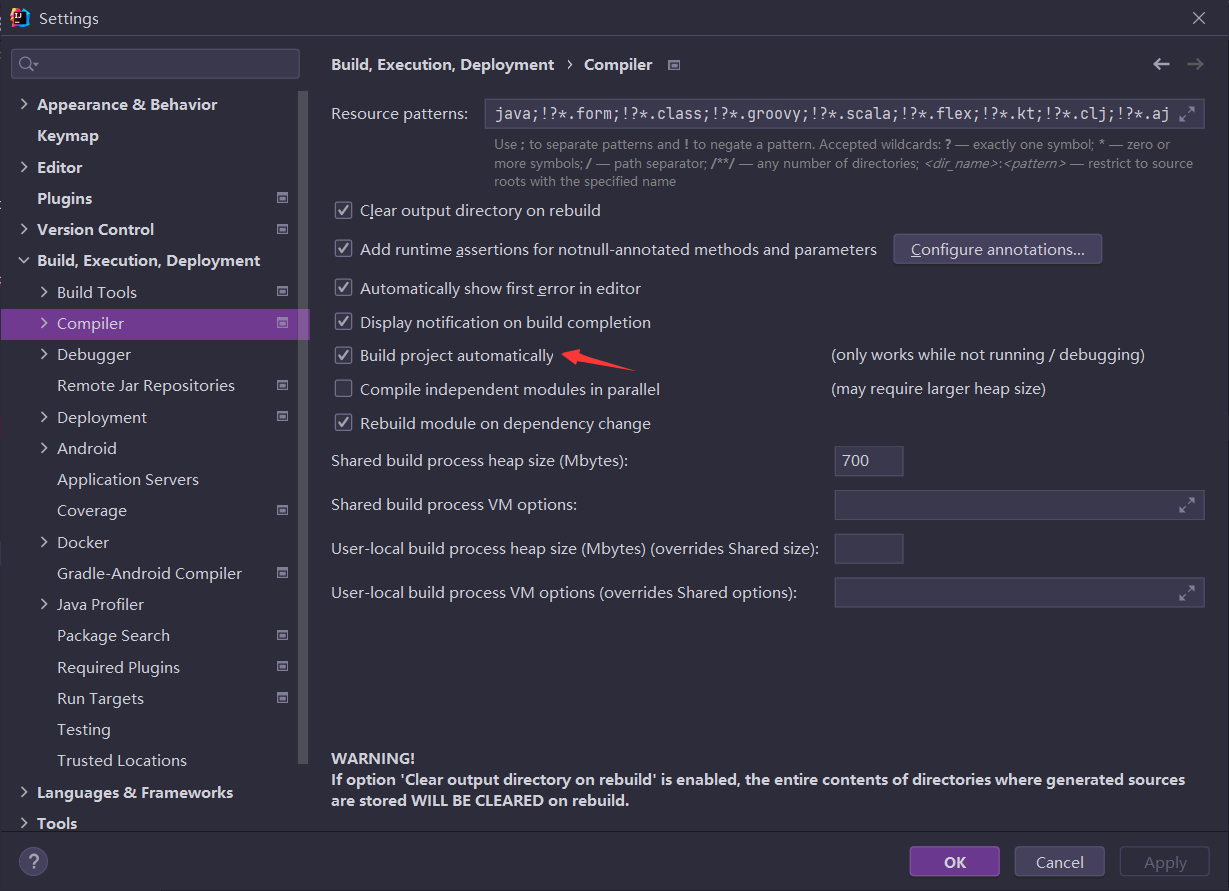This screenshot has width=1229, height=891.
Task: Expand the Editor section
Action: click(x=24, y=167)
